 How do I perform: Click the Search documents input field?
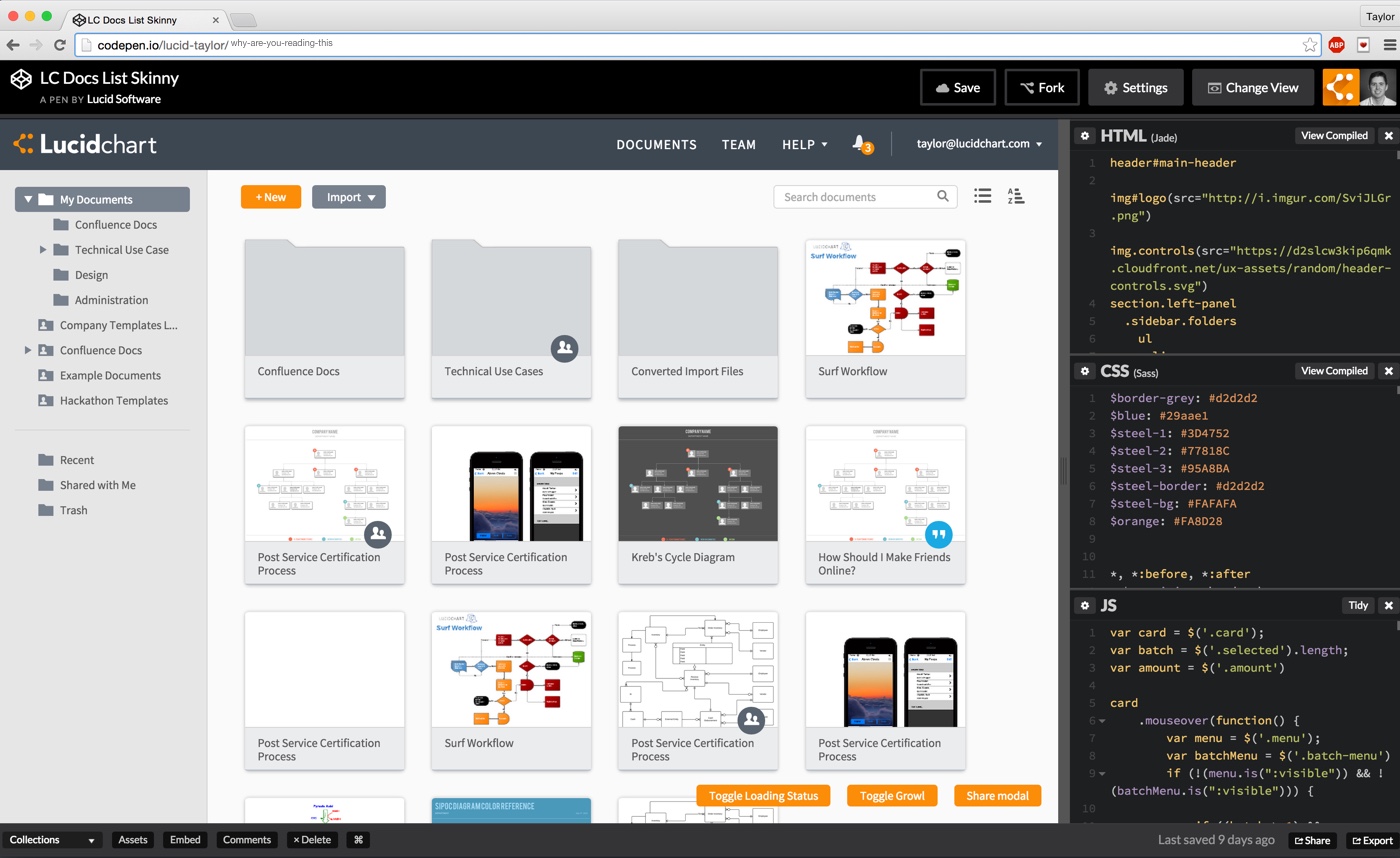pos(855,196)
